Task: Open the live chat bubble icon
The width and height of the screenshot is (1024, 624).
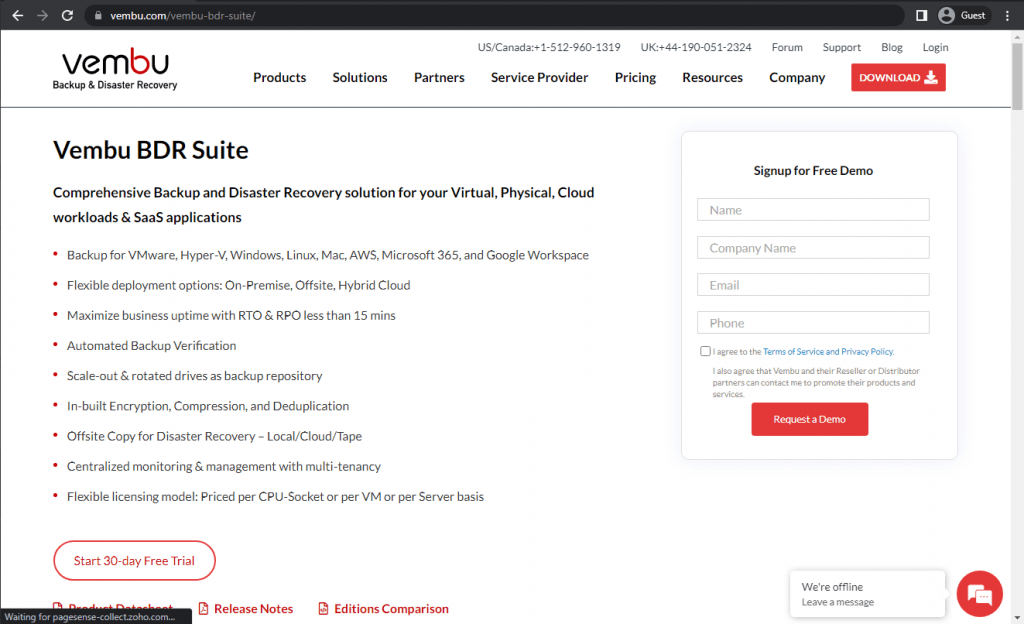Action: coord(980,594)
